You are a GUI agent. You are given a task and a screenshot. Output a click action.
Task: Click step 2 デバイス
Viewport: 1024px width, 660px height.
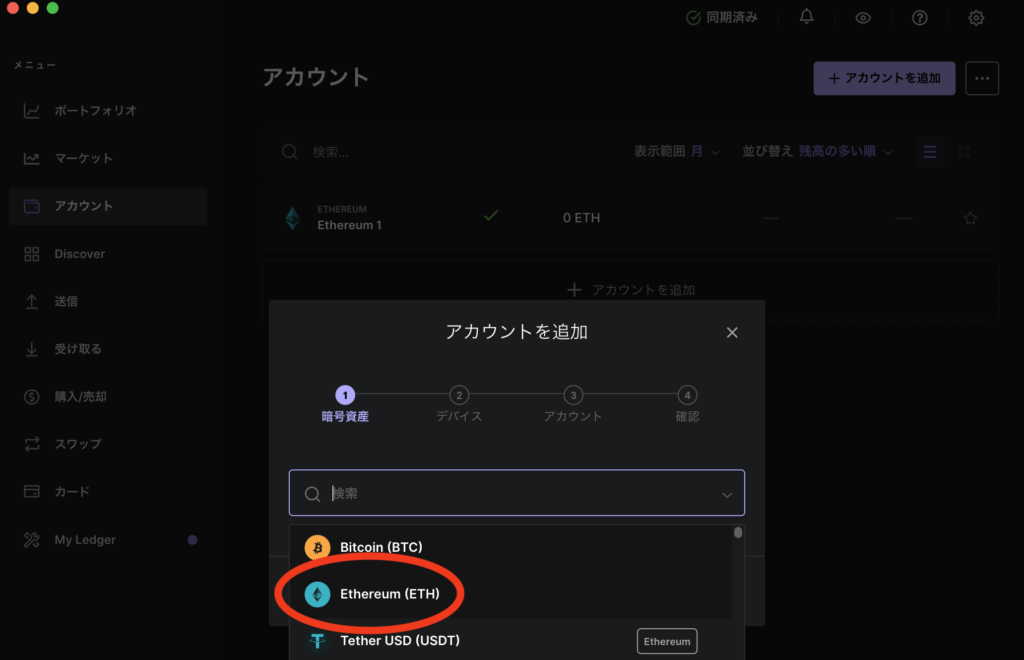(458, 404)
